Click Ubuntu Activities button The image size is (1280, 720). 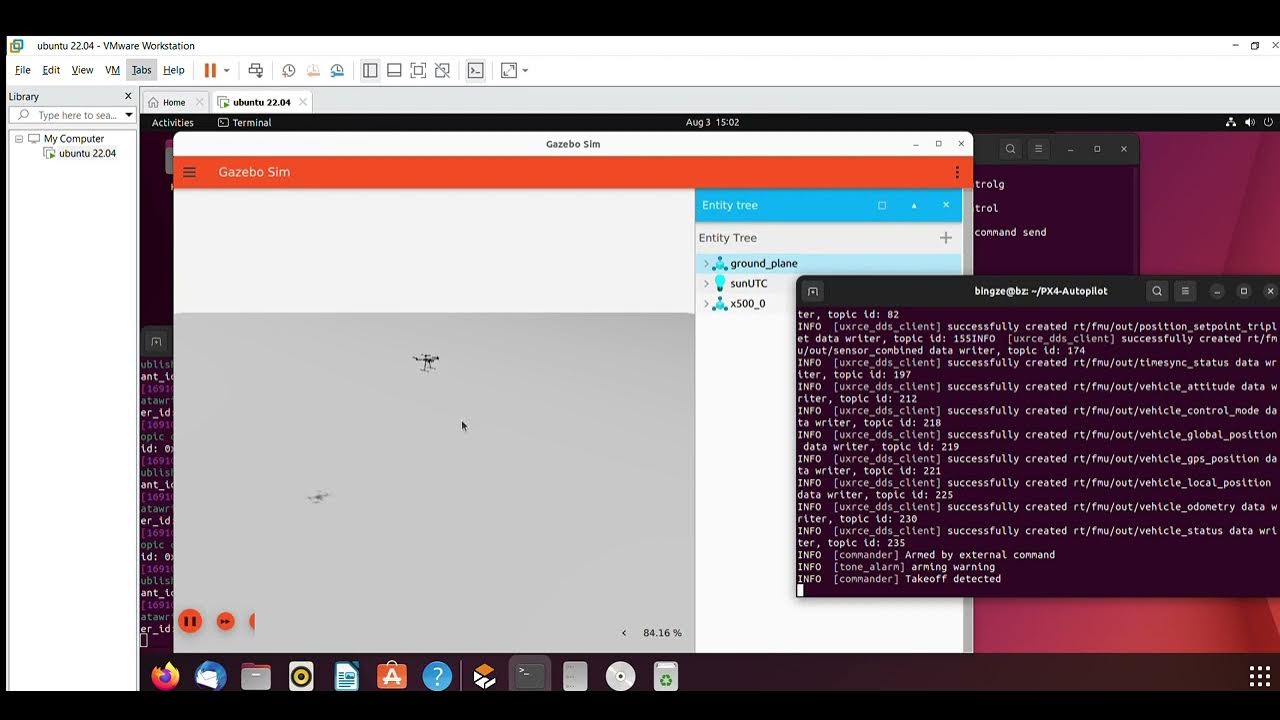tap(173, 122)
